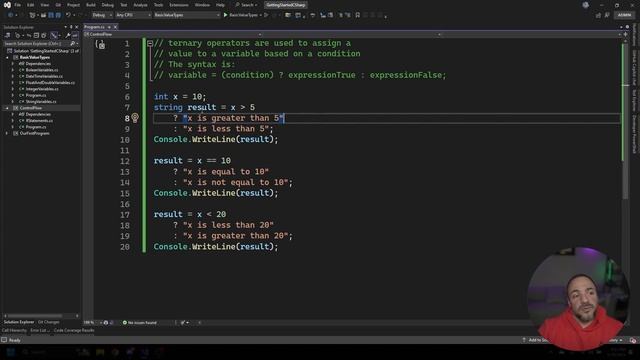Toggle the pin on the Program.cs tab
Viewport: 640px width, 360px height.
pos(109,27)
